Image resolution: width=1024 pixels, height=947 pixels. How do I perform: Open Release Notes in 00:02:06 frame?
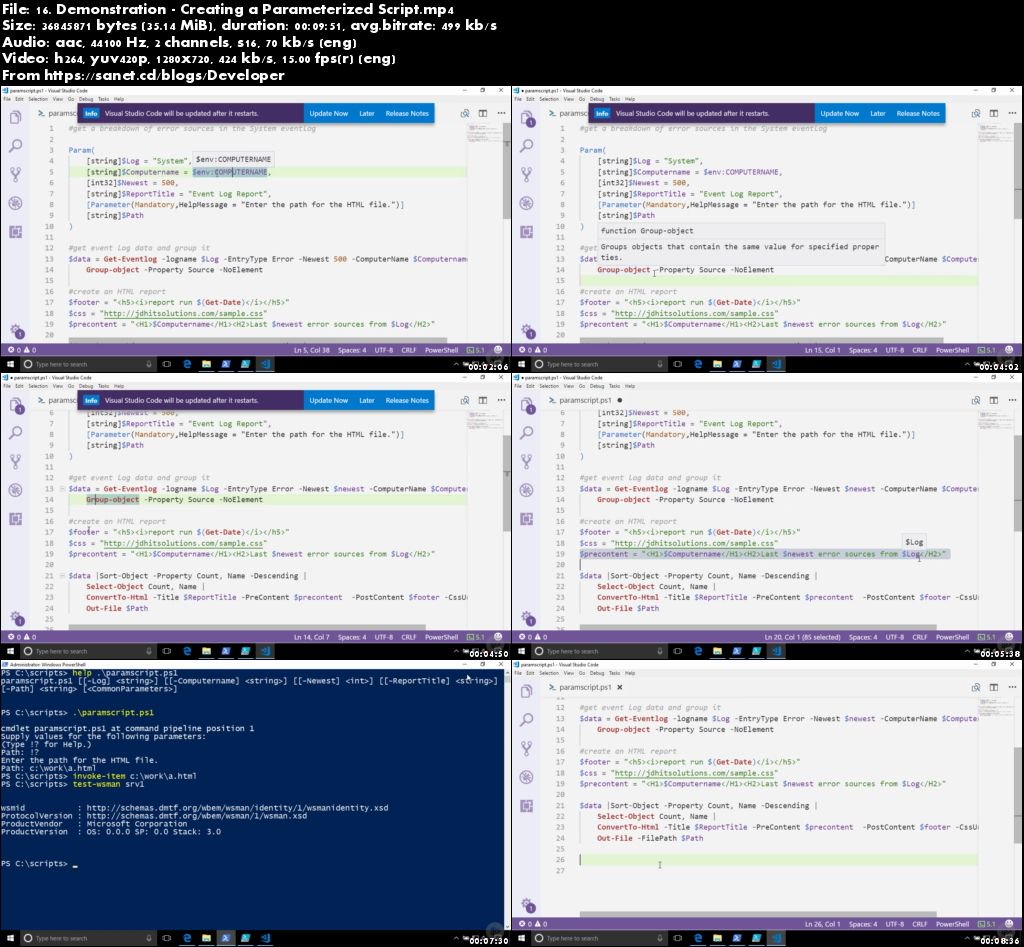point(407,114)
